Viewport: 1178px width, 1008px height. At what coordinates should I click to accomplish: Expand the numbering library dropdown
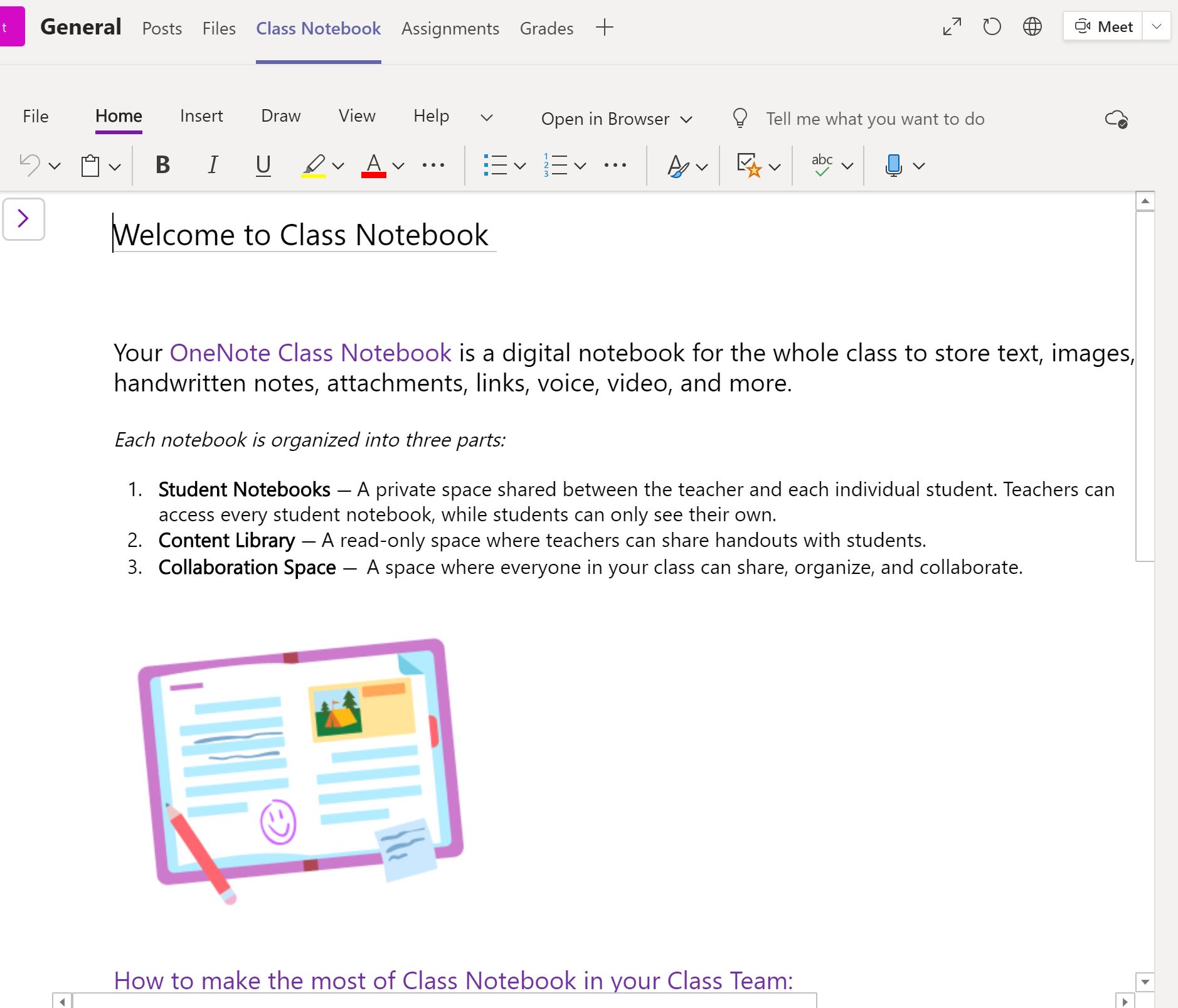pyautogui.click(x=580, y=166)
